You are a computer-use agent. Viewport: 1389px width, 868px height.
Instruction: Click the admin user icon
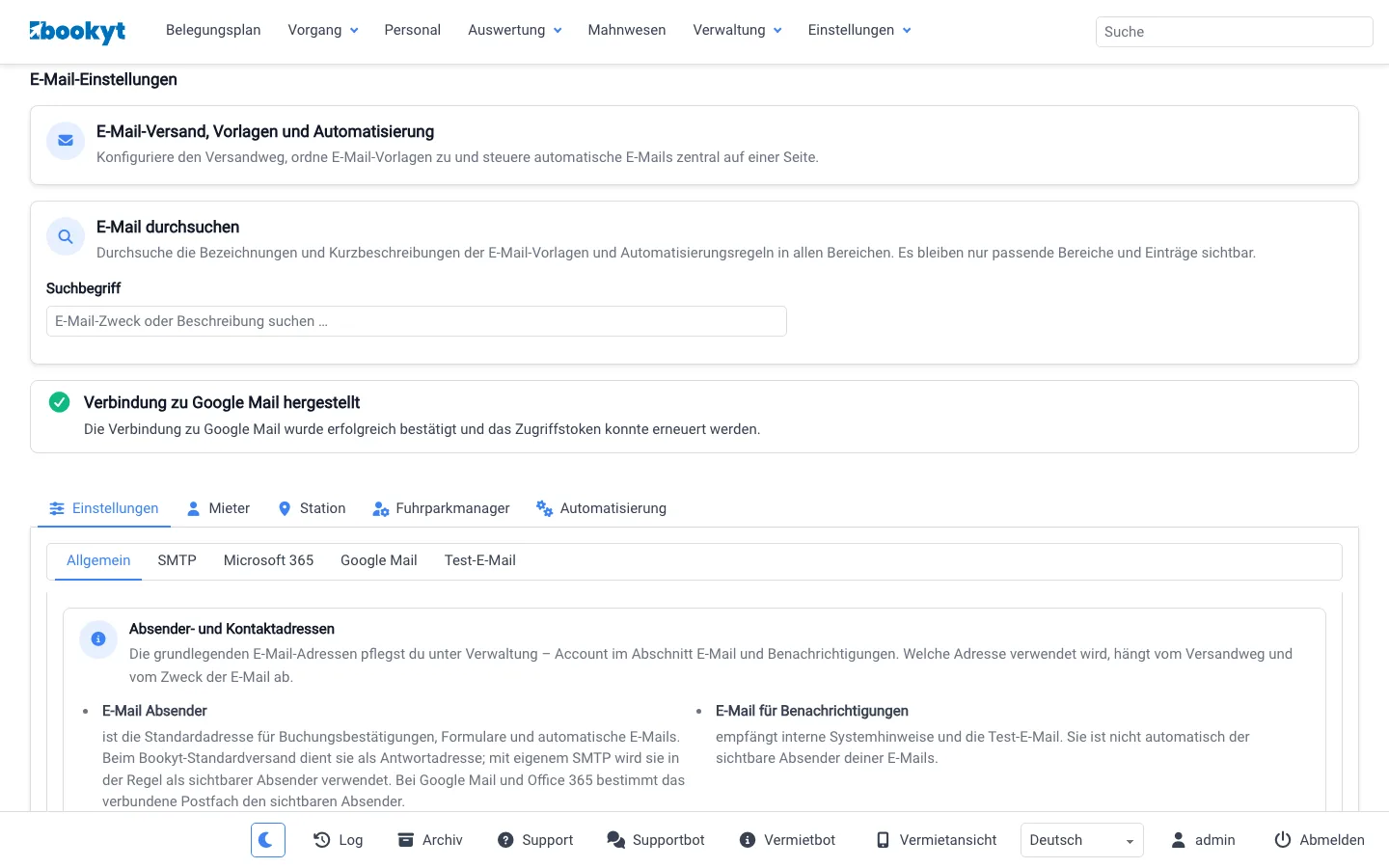pyautogui.click(x=1178, y=840)
